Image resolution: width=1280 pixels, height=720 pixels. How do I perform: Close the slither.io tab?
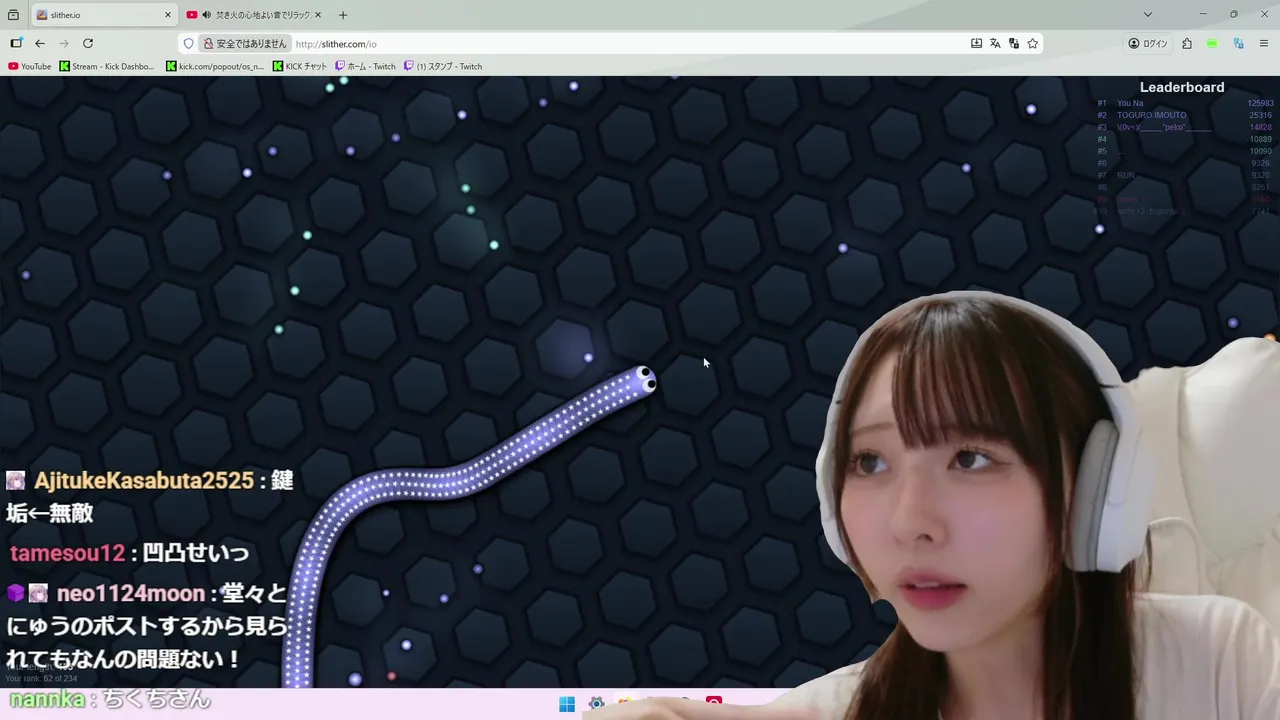point(167,15)
